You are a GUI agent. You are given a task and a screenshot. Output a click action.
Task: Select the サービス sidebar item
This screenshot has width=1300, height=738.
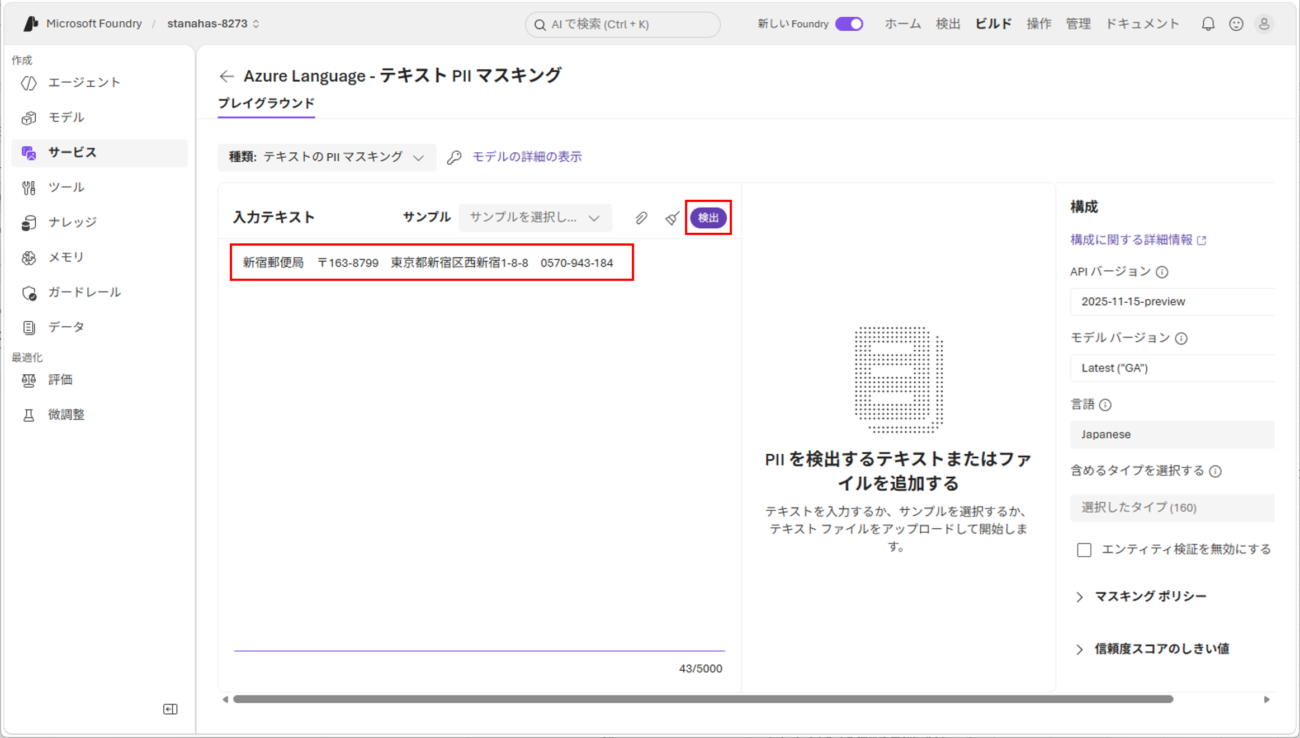[99, 152]
